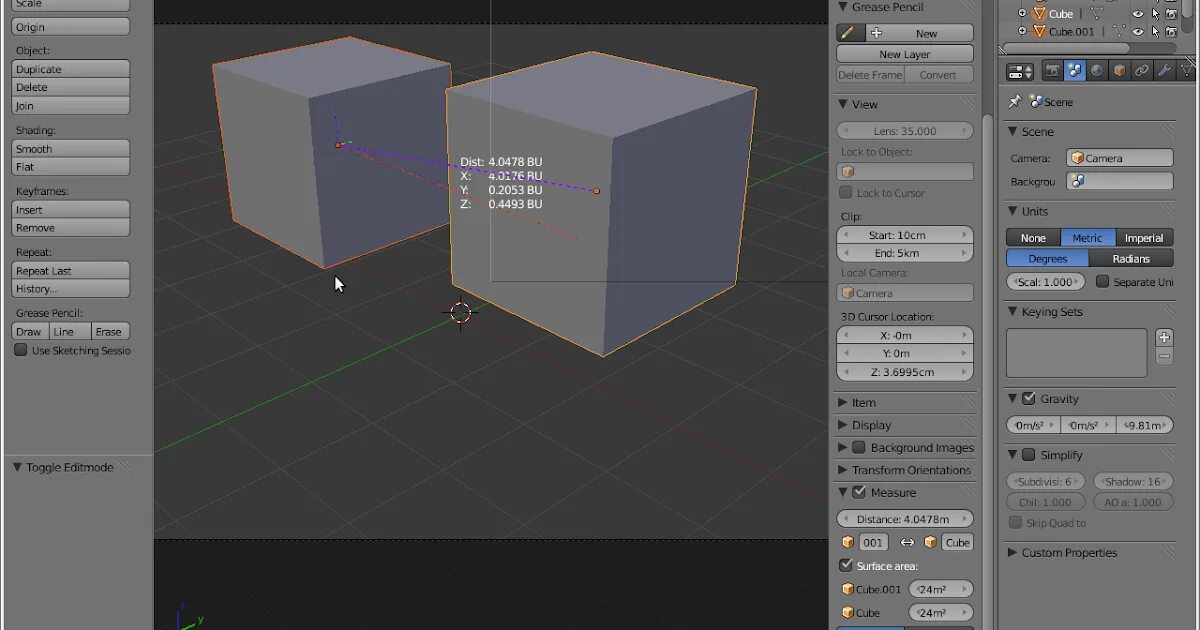Open the Camera dropdown in Scene panel
Image resolution: width=1200 pixels, height=630 pixels.
1119,158
